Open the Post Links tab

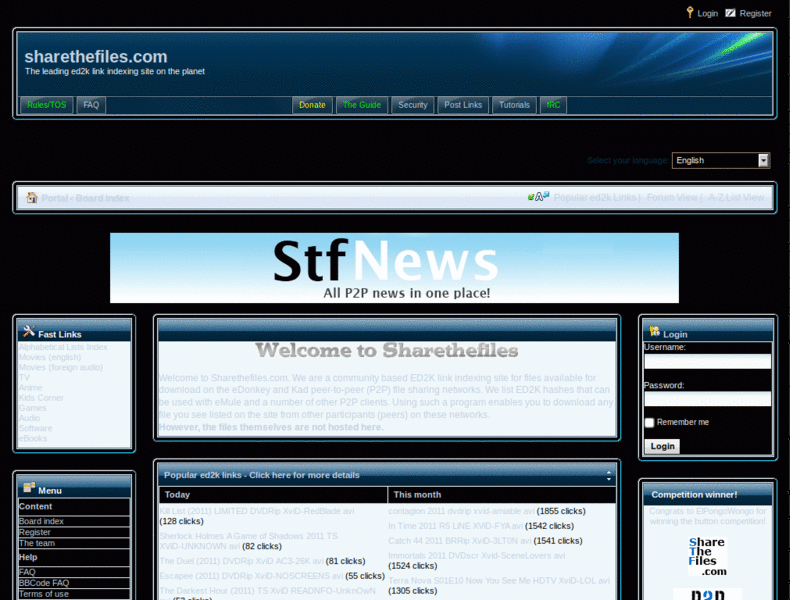pyautogui.click(x=463, y=105)
